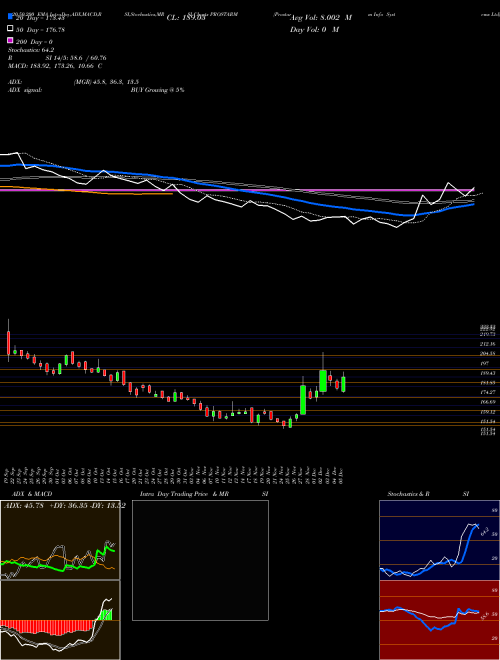Viewport: 500px width, 660px height.
Task: Click the large green candle on 02 Dec
Action: 323,381
